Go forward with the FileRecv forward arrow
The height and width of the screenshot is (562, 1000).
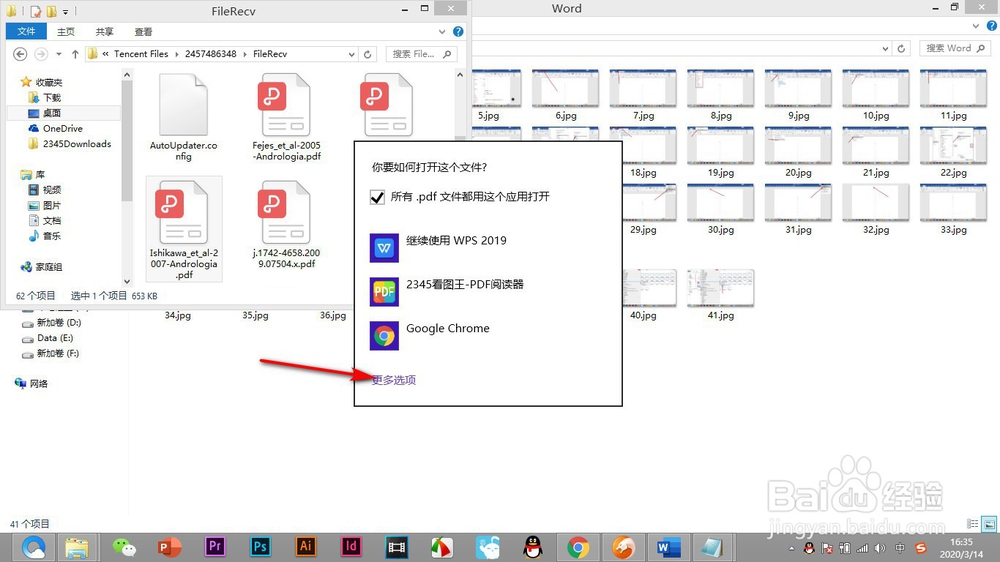[41, 54]
